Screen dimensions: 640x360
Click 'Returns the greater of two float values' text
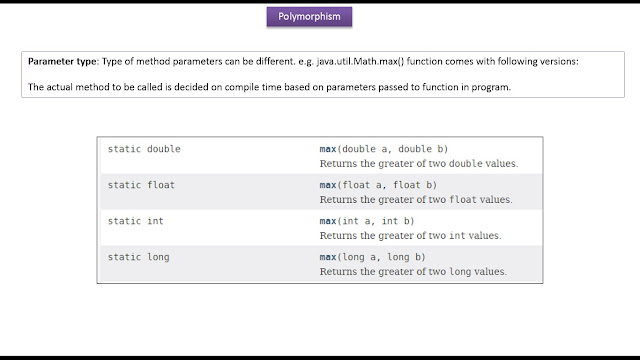[x=416, y=200]
